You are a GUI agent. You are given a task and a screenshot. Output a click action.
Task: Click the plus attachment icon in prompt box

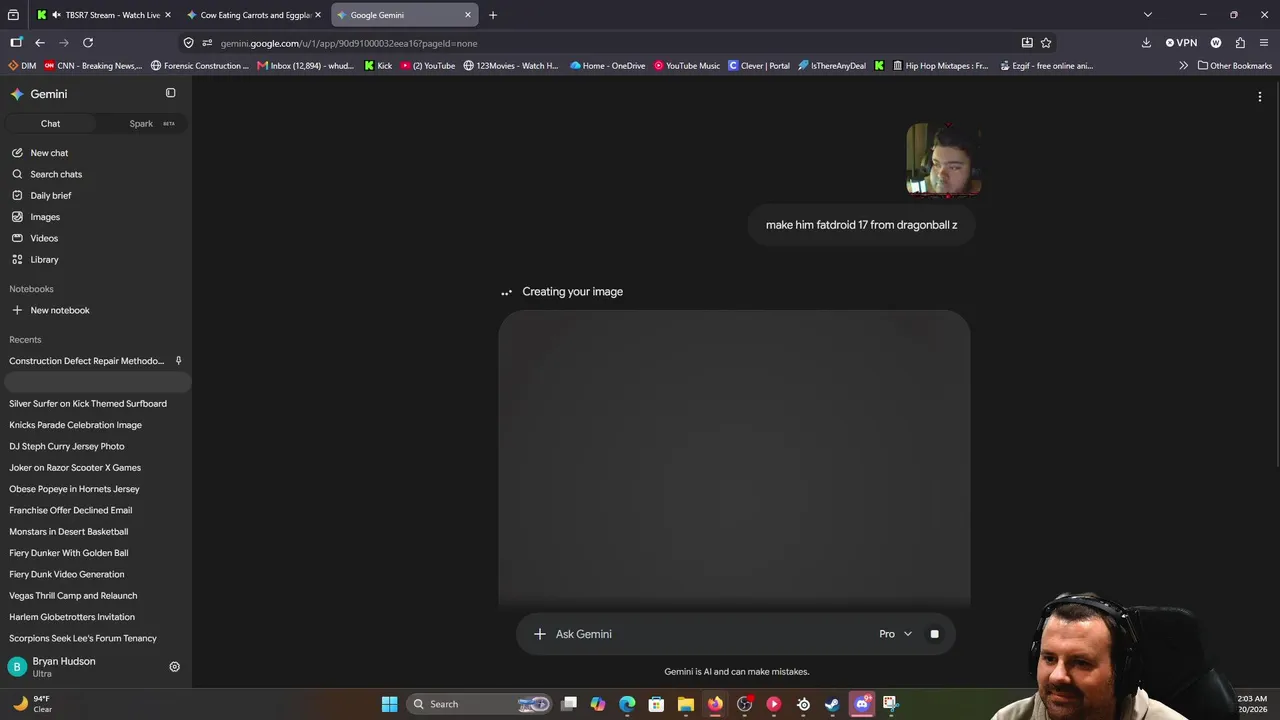(540, 634)
